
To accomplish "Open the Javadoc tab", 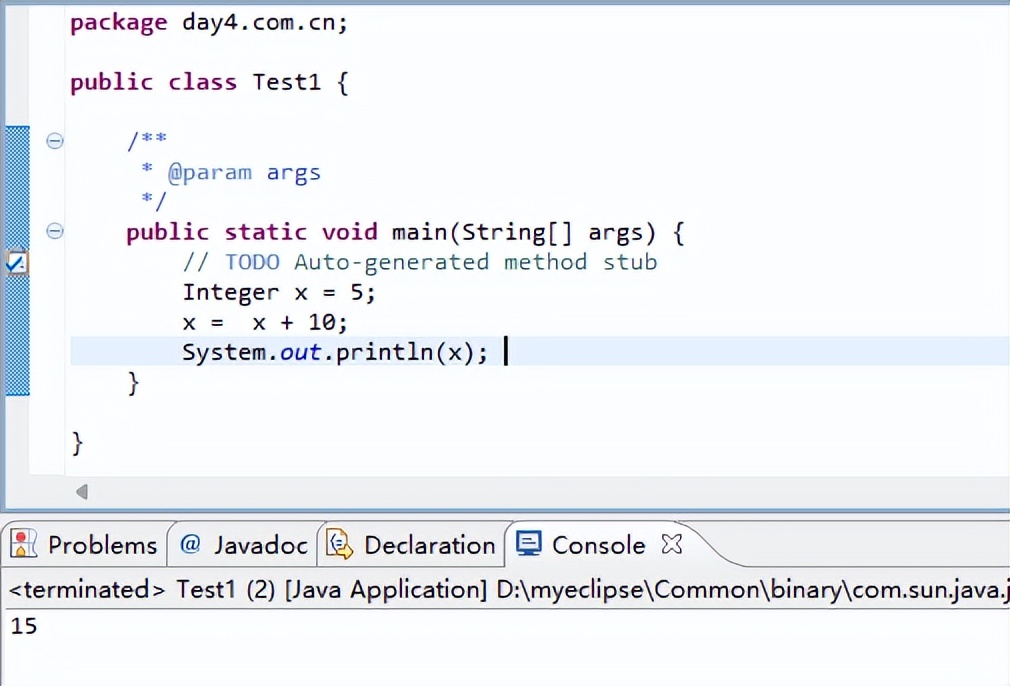I will [x=243, y=545].
